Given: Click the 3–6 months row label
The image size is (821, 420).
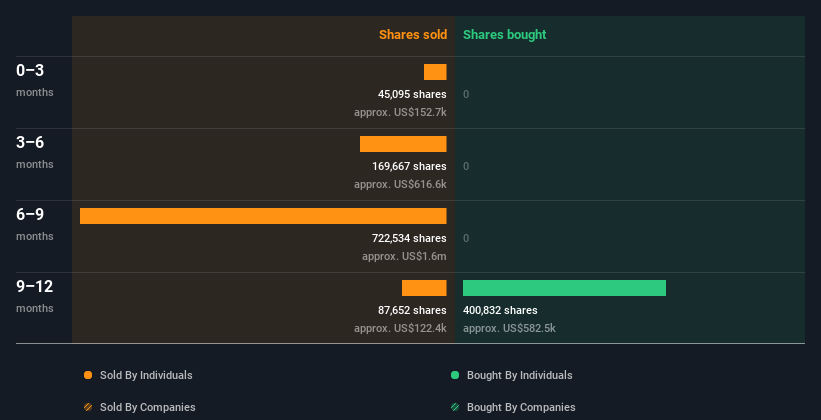Looking at the screenshot, I should (35, 152).
